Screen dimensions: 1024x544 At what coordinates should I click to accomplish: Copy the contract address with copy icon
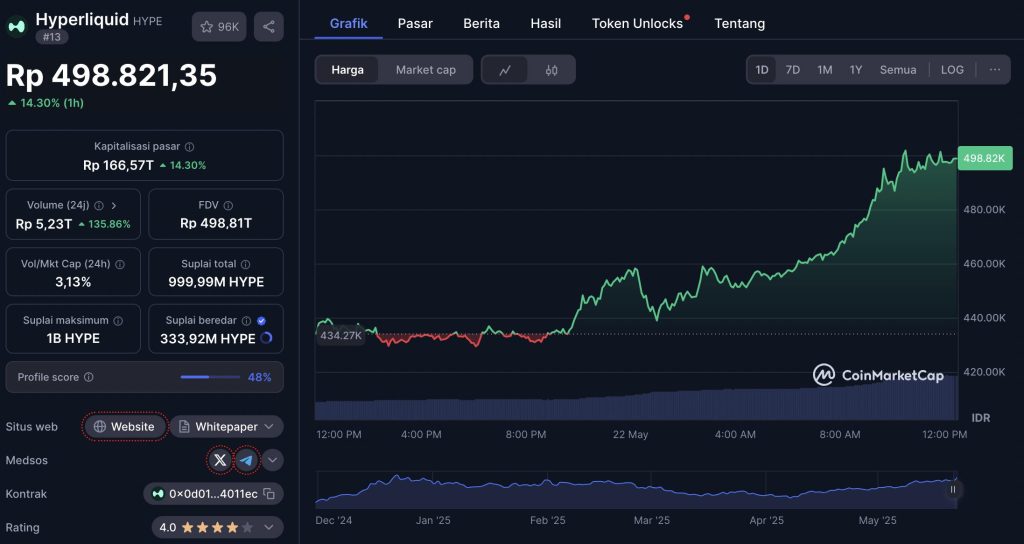pos(268,494)
